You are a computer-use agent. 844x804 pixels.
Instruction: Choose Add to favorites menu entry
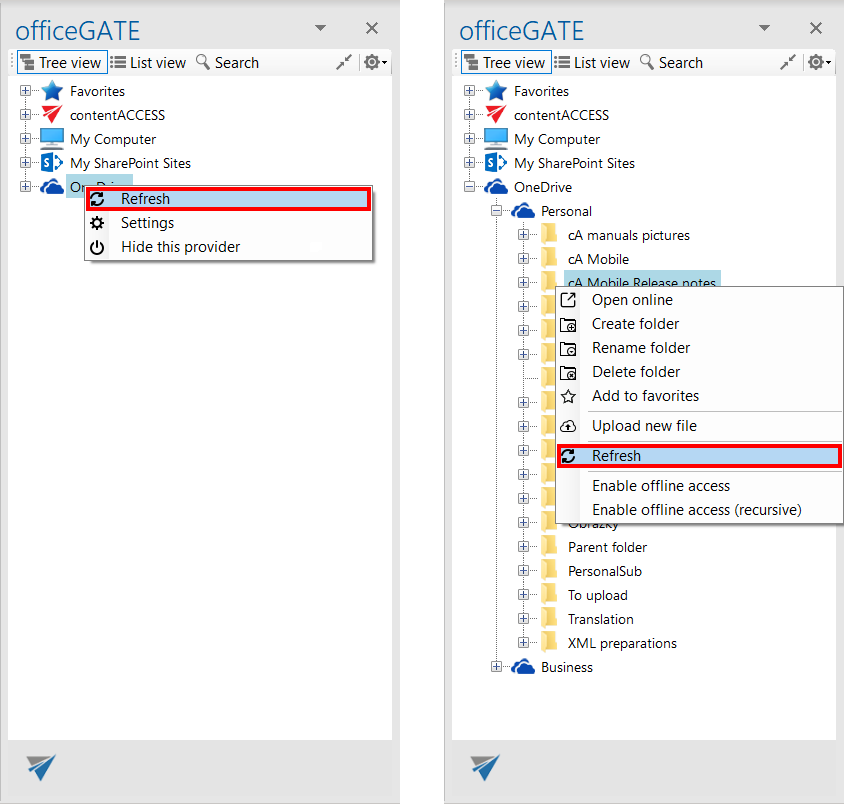[x=699, y=396]
